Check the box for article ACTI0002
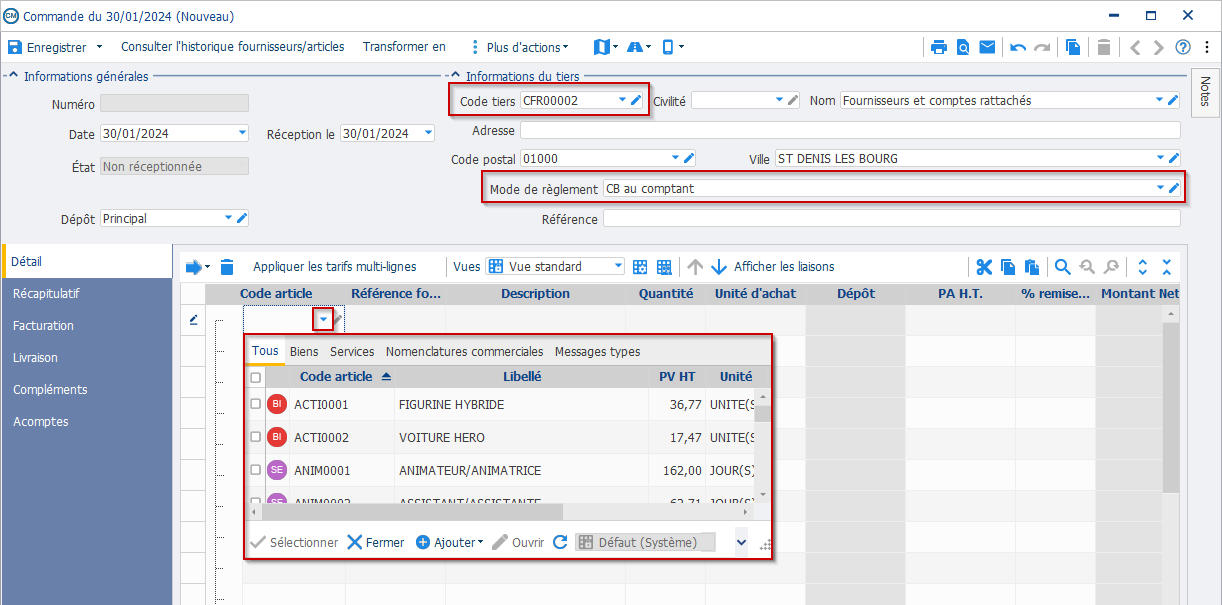Image resolution: width=1222 pixels, height=605 pixels. [256, 437]
